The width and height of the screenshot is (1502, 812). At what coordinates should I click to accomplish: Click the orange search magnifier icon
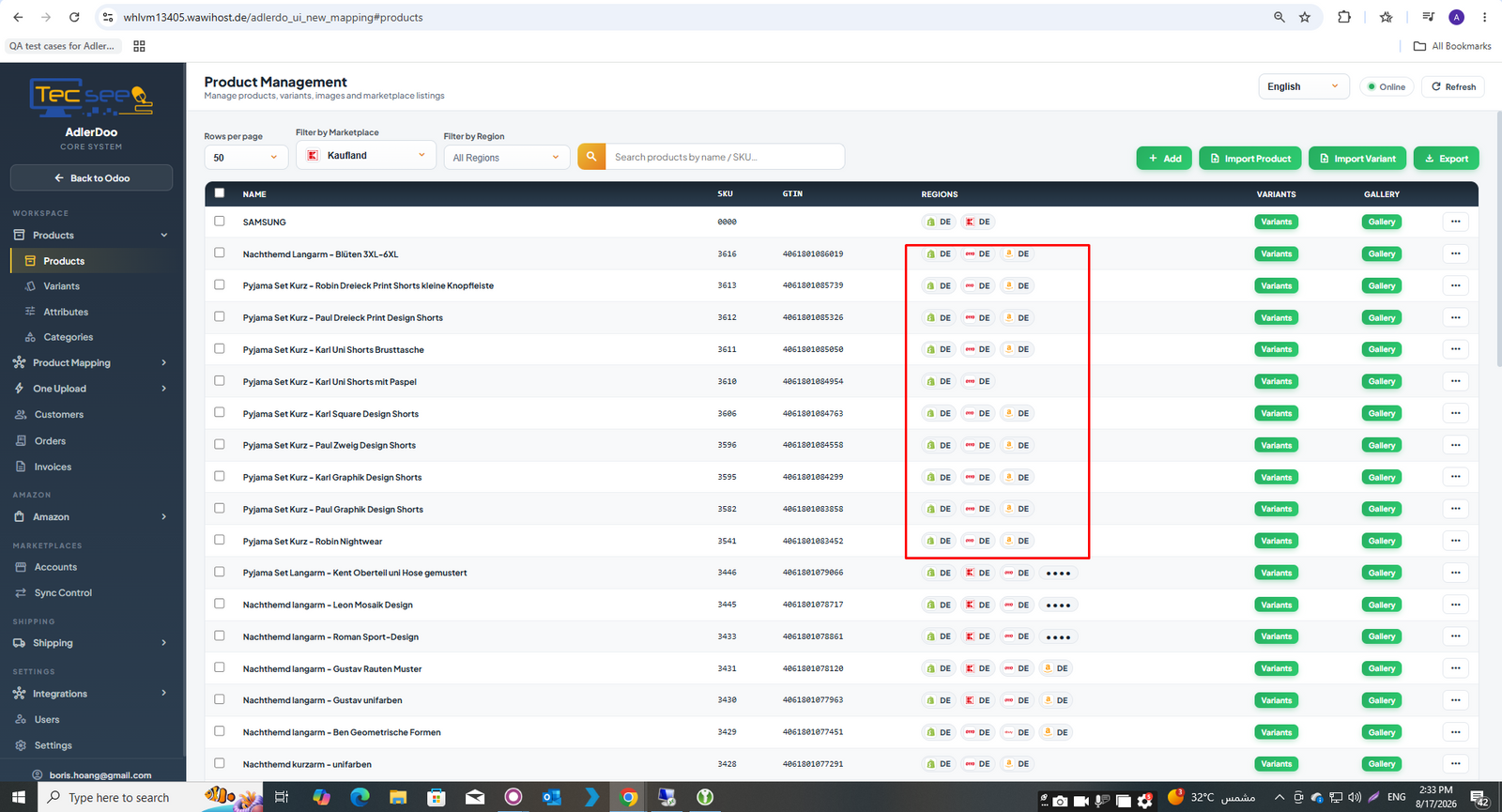[591, 157]
